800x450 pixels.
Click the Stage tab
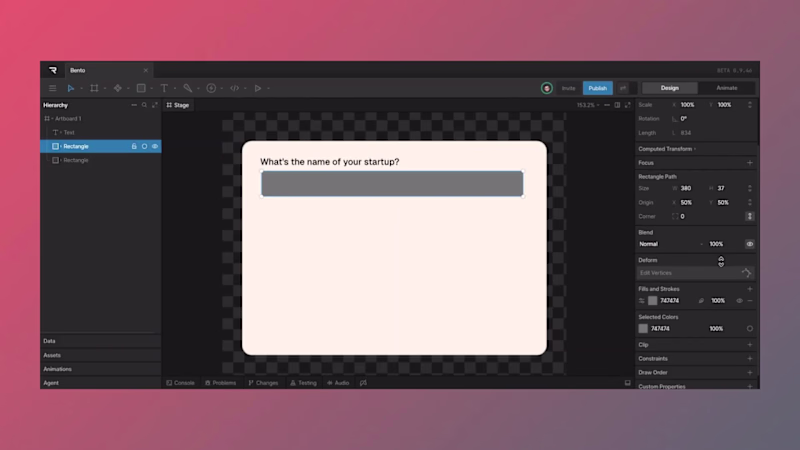pyautogui.click(x=178, y=105)
